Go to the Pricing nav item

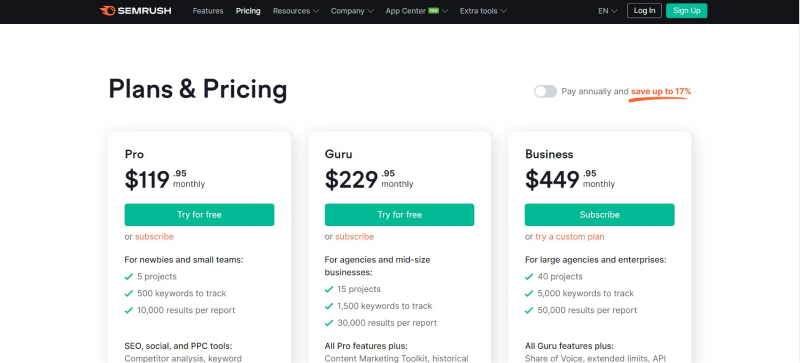(248, 11)
